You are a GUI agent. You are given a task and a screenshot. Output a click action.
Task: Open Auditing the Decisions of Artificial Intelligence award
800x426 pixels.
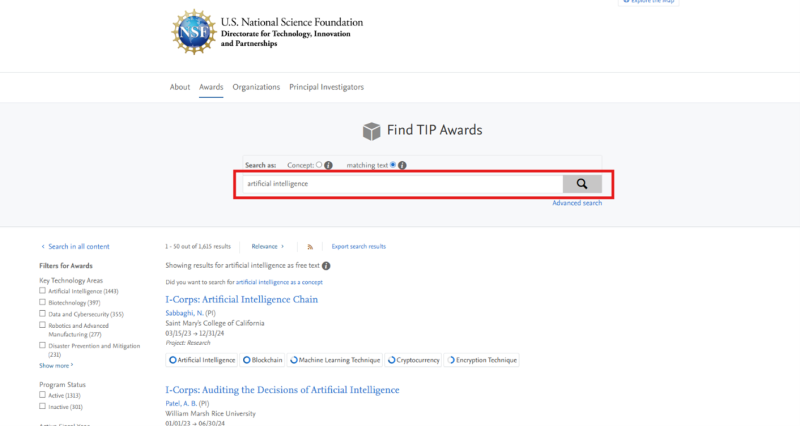coord(282,390)
